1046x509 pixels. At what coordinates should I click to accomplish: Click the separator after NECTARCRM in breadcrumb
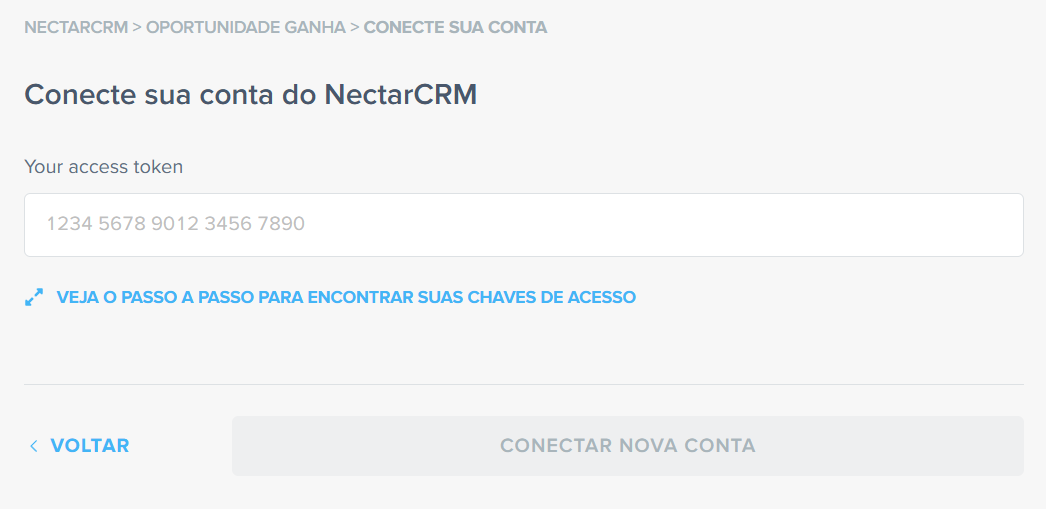click(x=137, y=27)
